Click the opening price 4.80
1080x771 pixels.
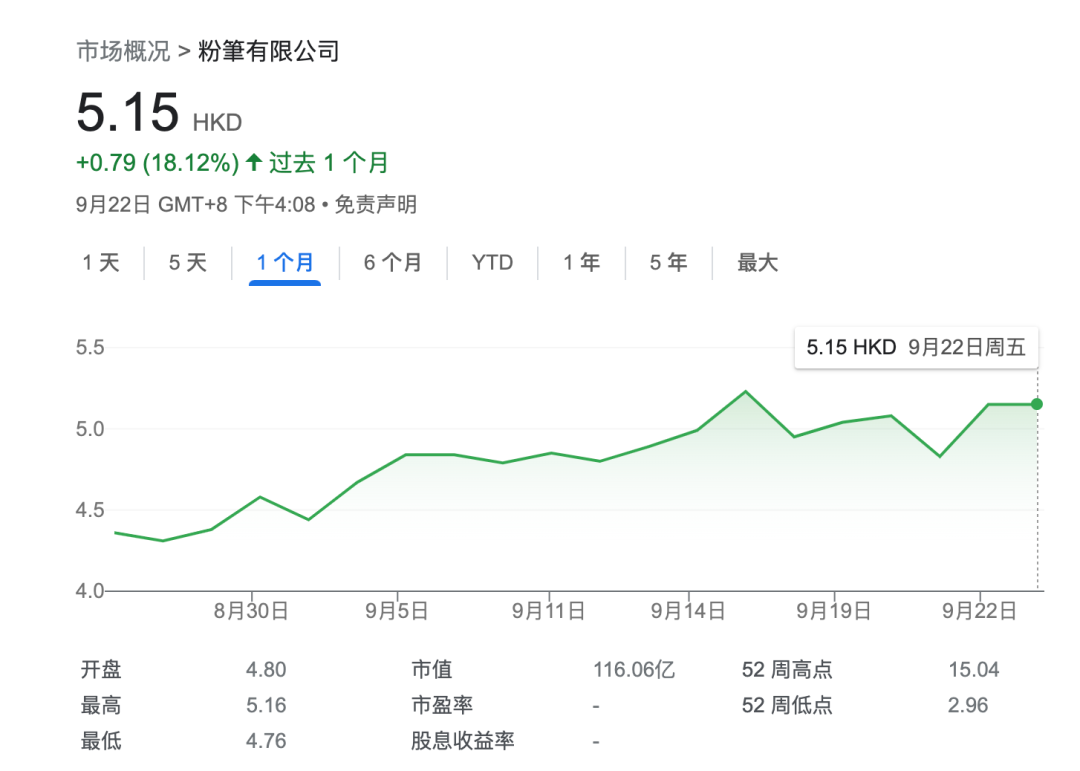(x=266, y=670)
